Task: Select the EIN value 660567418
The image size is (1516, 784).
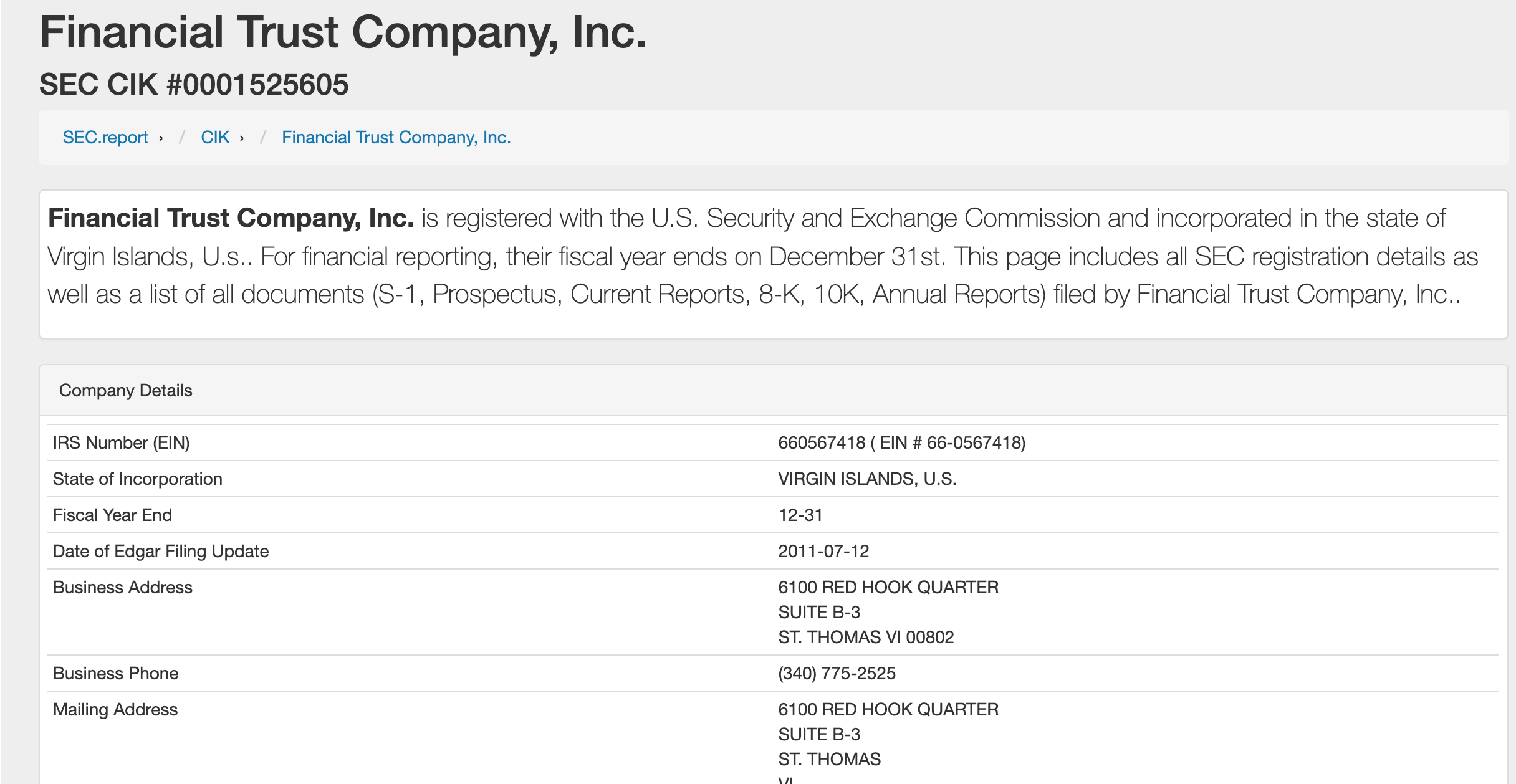Action: pos(822,442)
